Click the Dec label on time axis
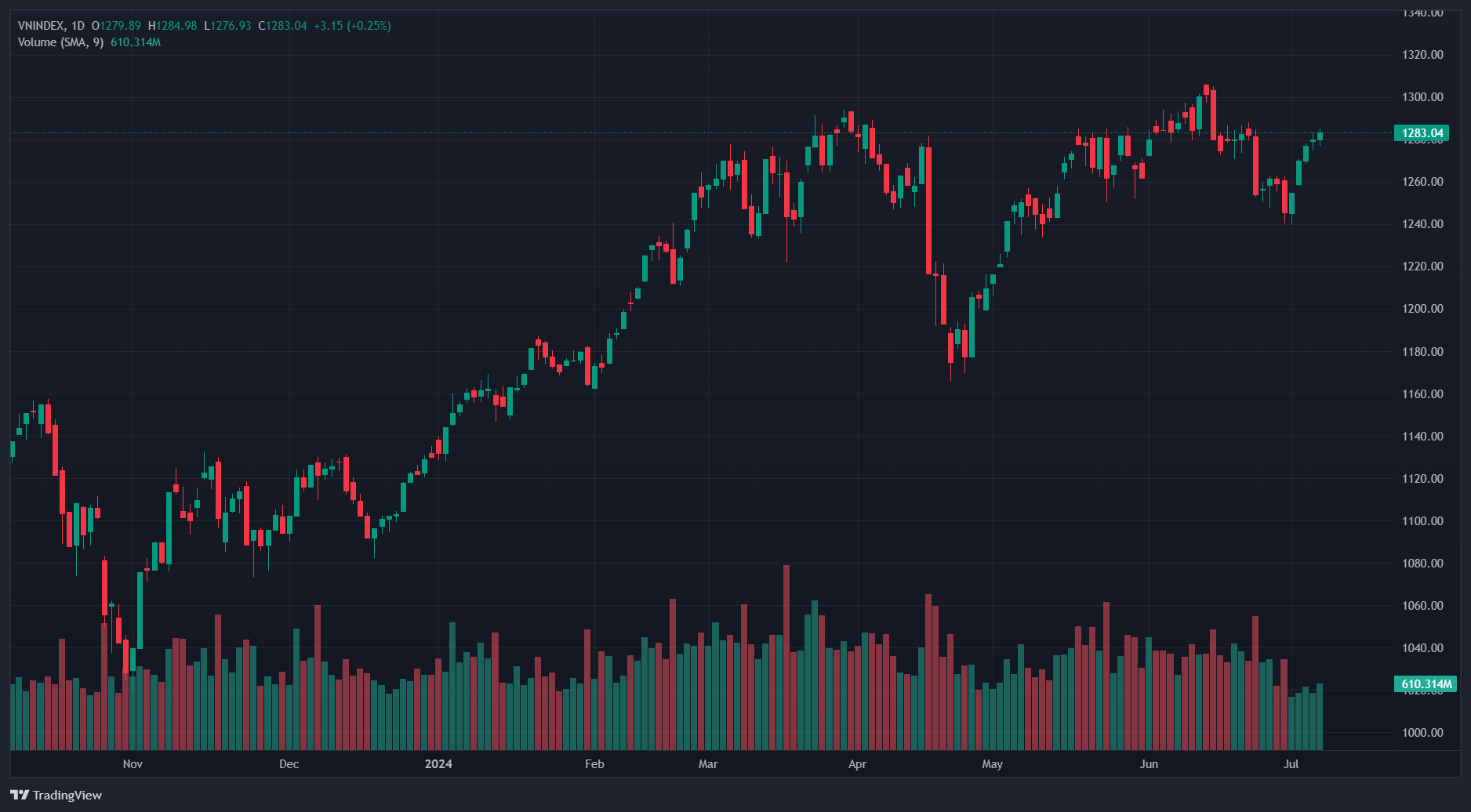The height and width of the screenshot is (812, 1471). (x=289, y=764)
